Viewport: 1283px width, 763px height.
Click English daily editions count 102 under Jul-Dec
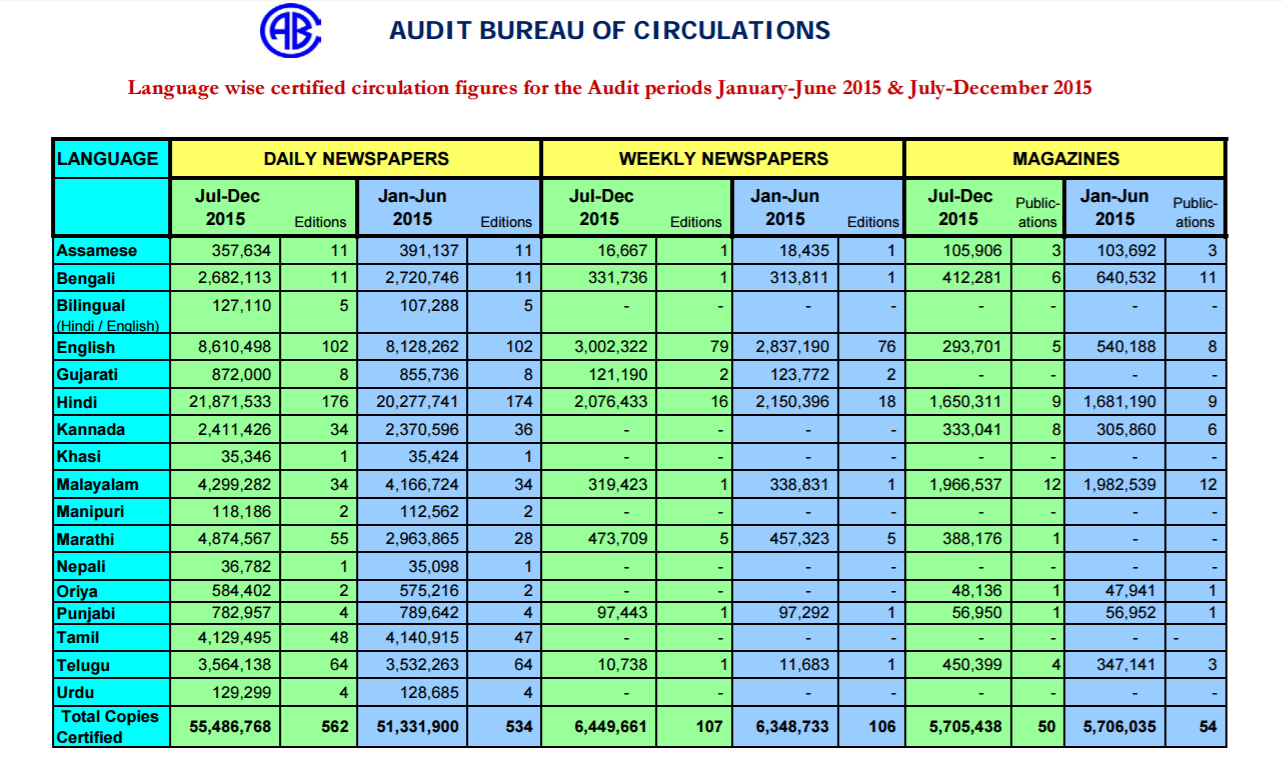(x=336, y=348)
